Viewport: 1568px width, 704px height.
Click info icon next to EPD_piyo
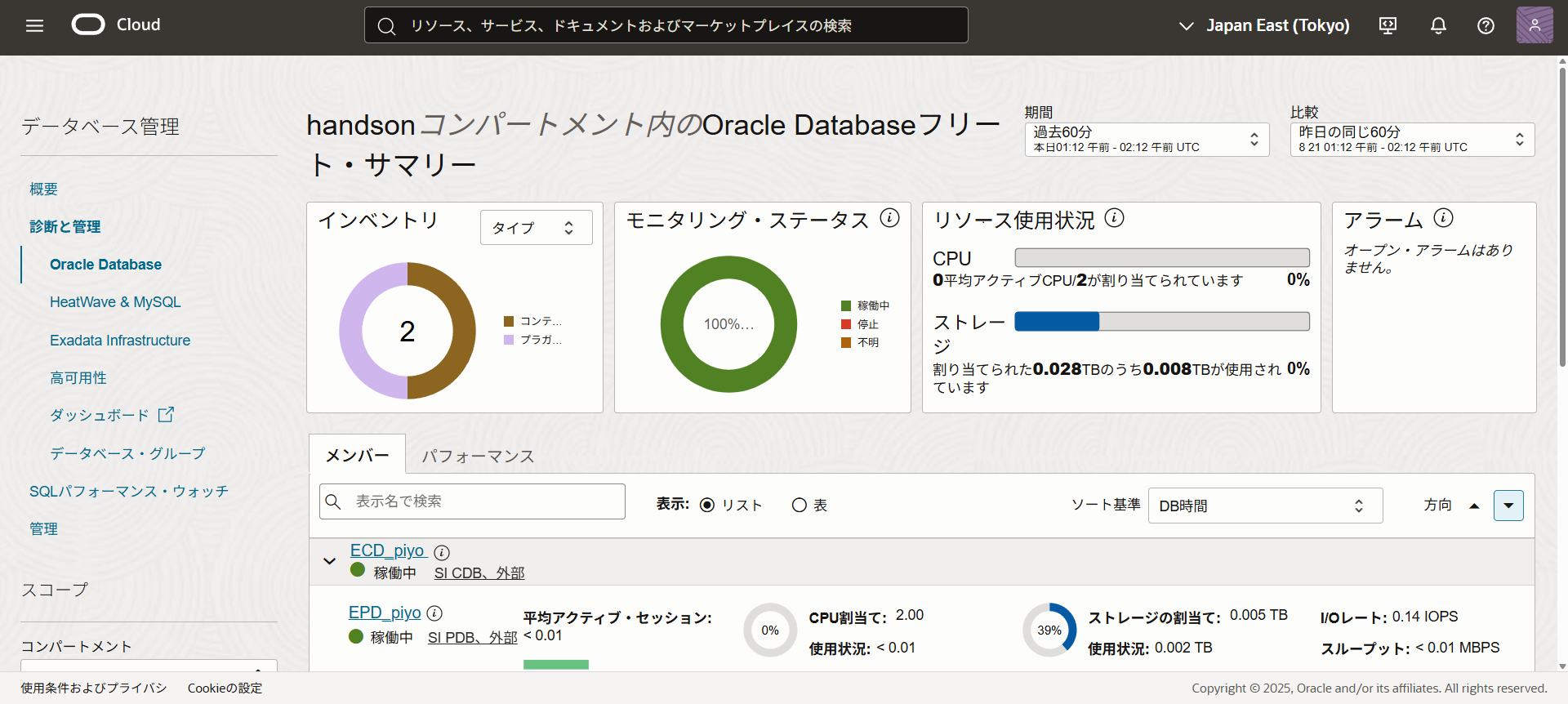434,613
